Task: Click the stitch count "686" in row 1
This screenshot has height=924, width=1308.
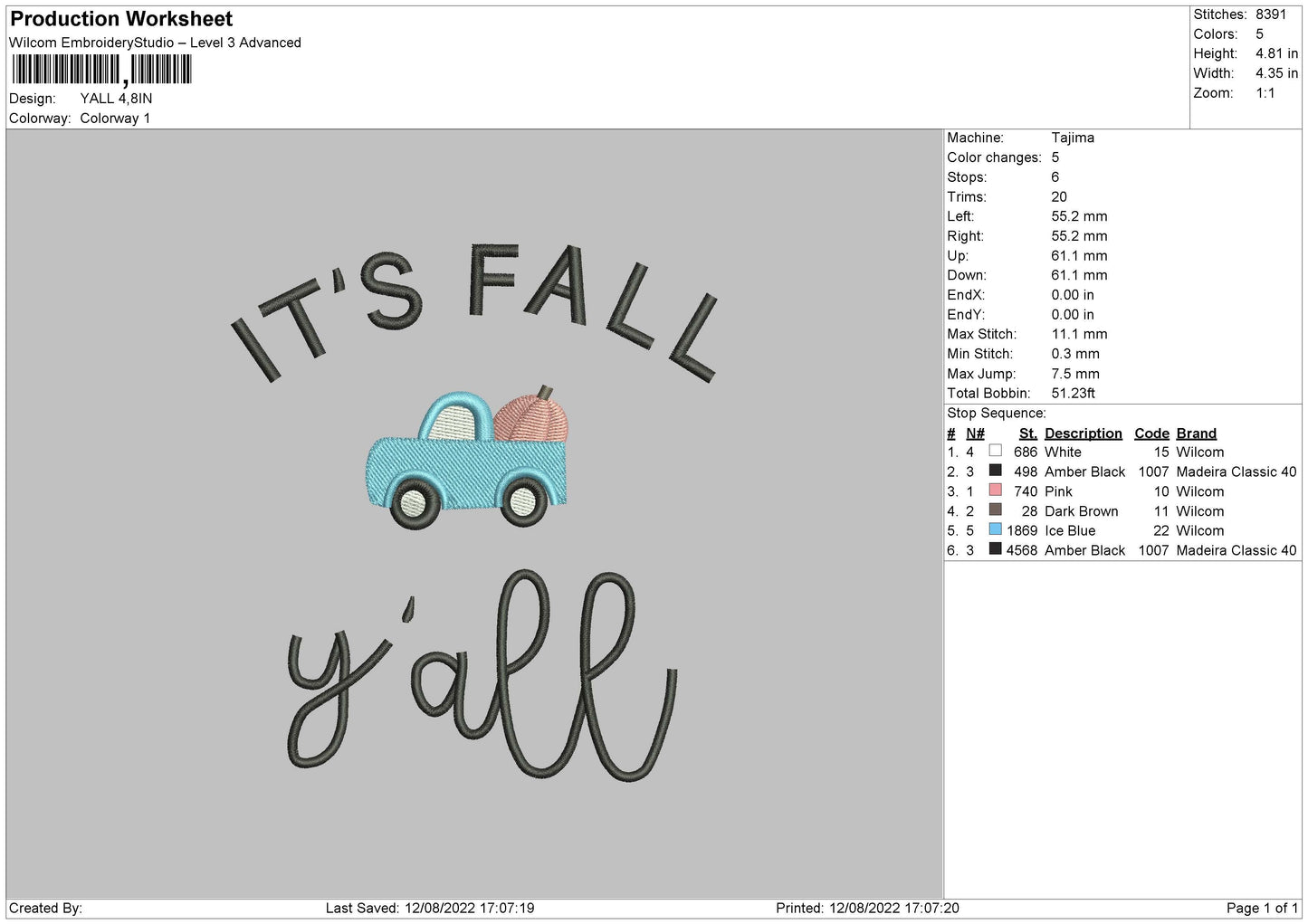Action: click(1026, 452)
